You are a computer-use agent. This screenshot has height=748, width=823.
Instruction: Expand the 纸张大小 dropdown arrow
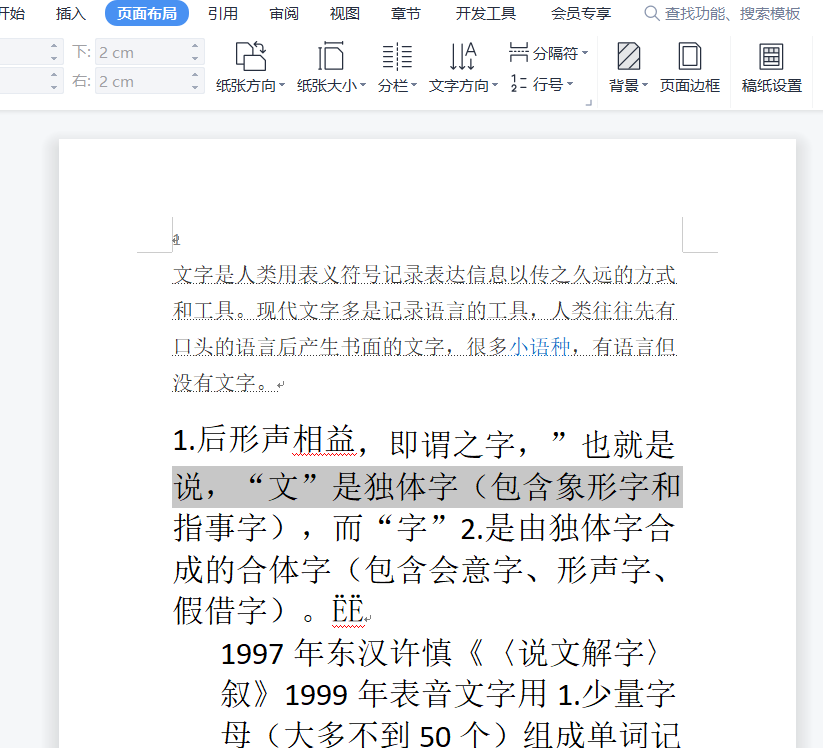pos(363,85)
